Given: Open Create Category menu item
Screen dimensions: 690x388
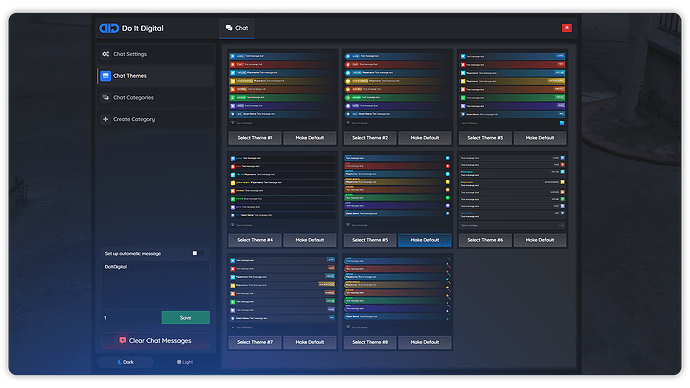Looking at the screenshot, I should [155, 119].
